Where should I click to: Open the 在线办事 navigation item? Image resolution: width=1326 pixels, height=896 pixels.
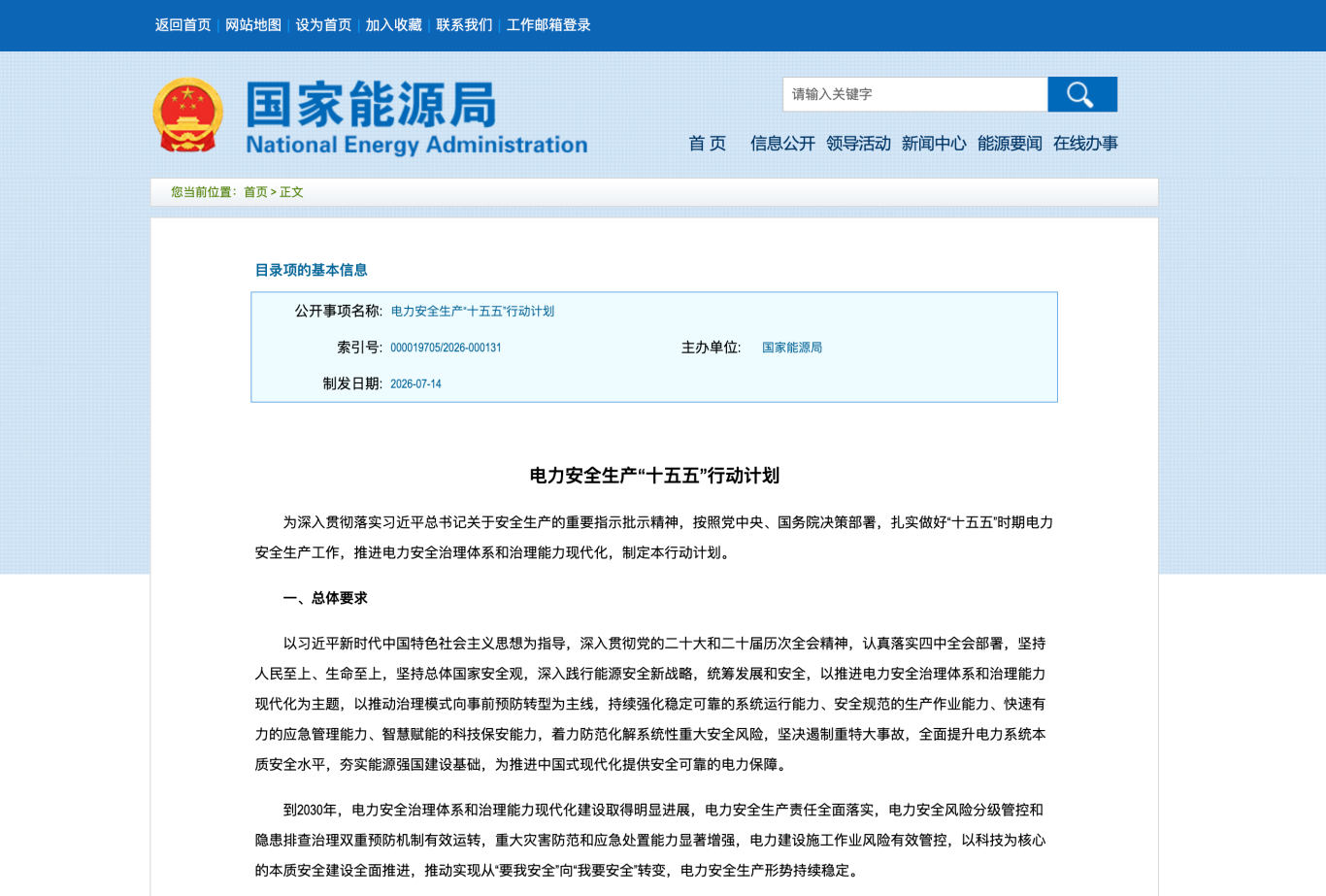(x=1085, y=144)
